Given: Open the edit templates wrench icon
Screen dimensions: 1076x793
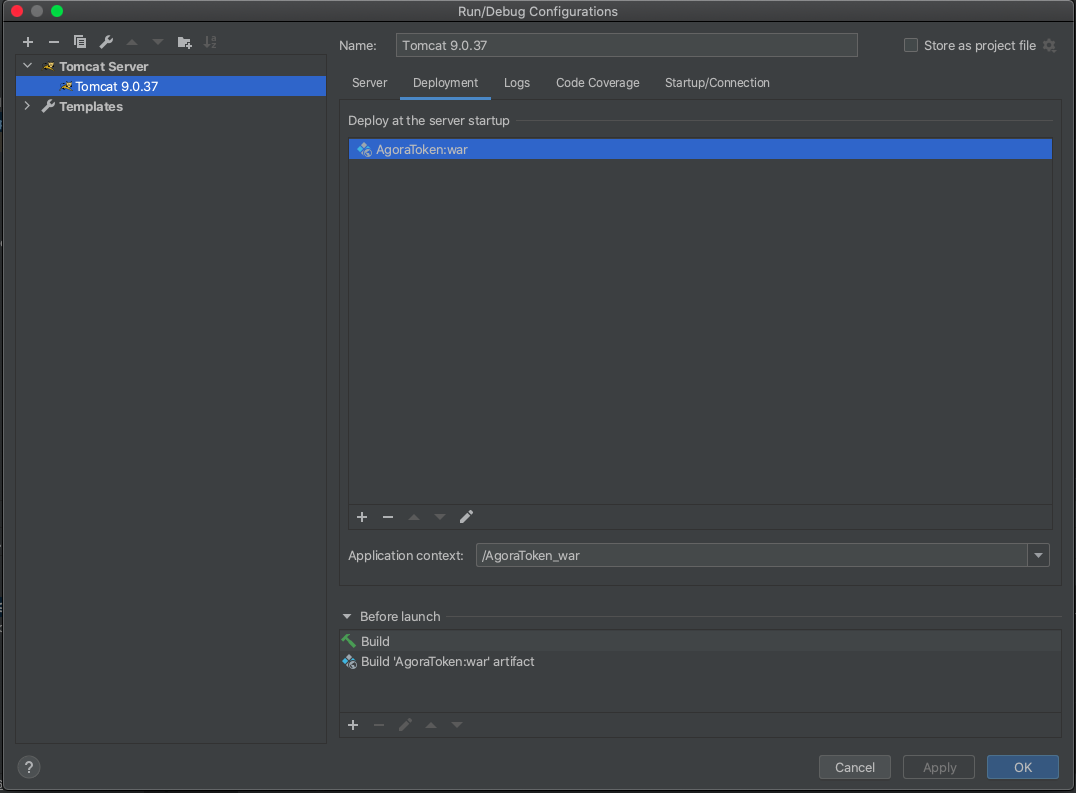Looking at the screenshot, I should [x=106, y=43].
